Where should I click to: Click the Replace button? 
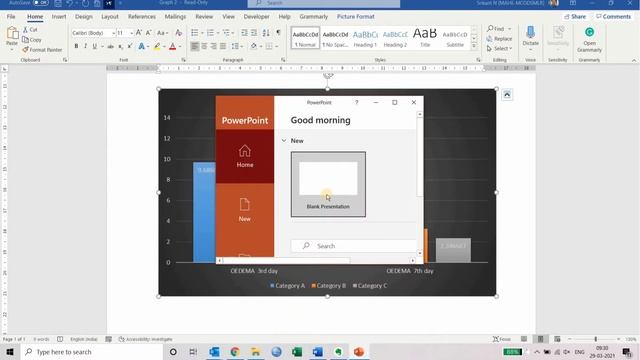click(x=499, y=39)
